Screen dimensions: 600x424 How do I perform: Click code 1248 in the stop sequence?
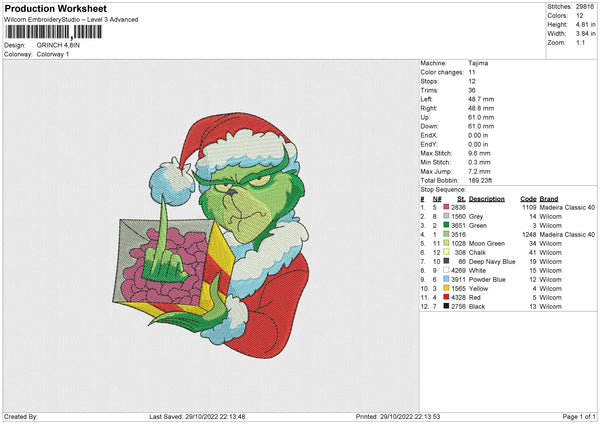pos(529,234)
